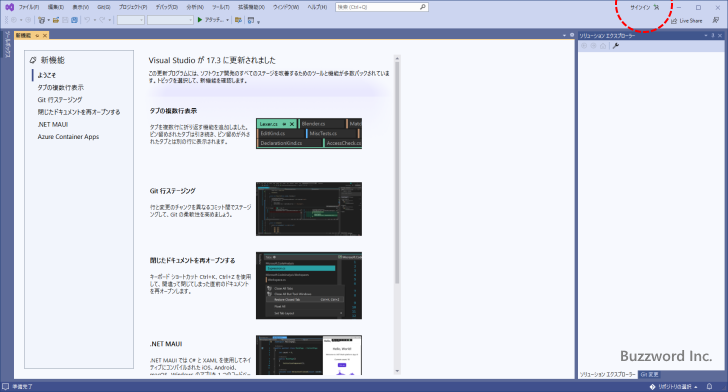
Task: Click the Redo toolbar icon
Action: 102,20
